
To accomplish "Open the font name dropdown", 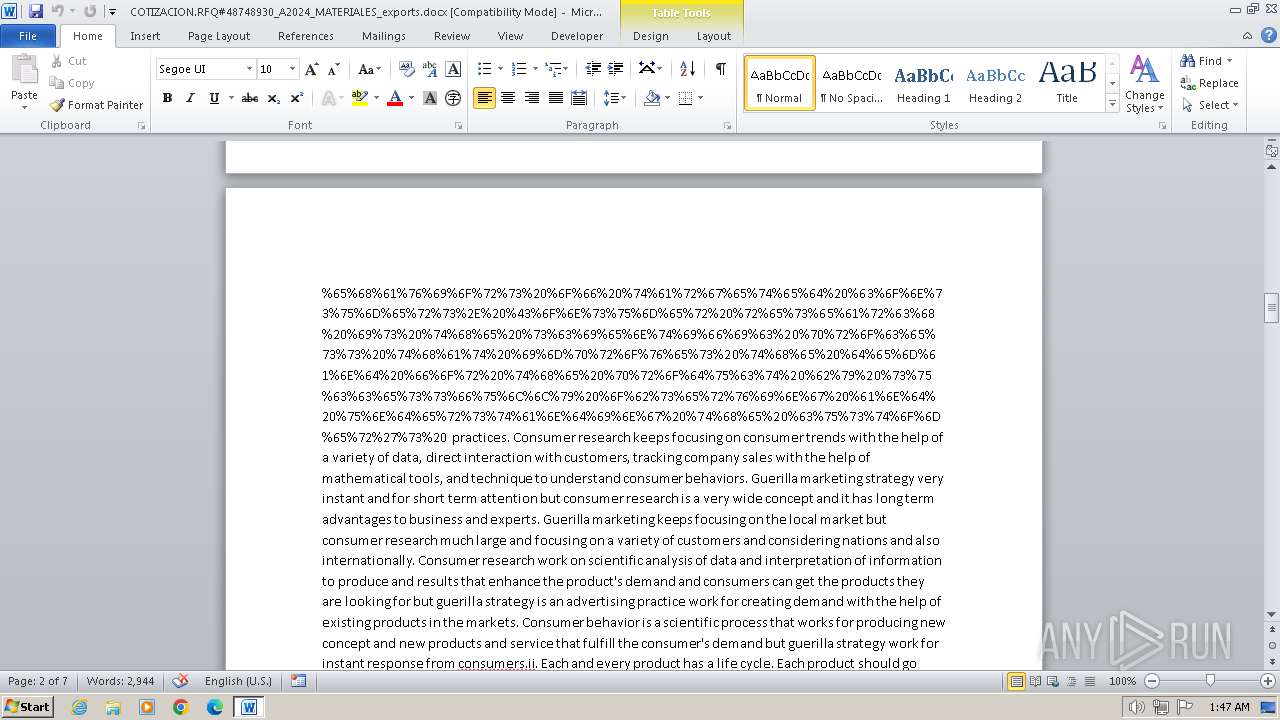I will [249, 69].
